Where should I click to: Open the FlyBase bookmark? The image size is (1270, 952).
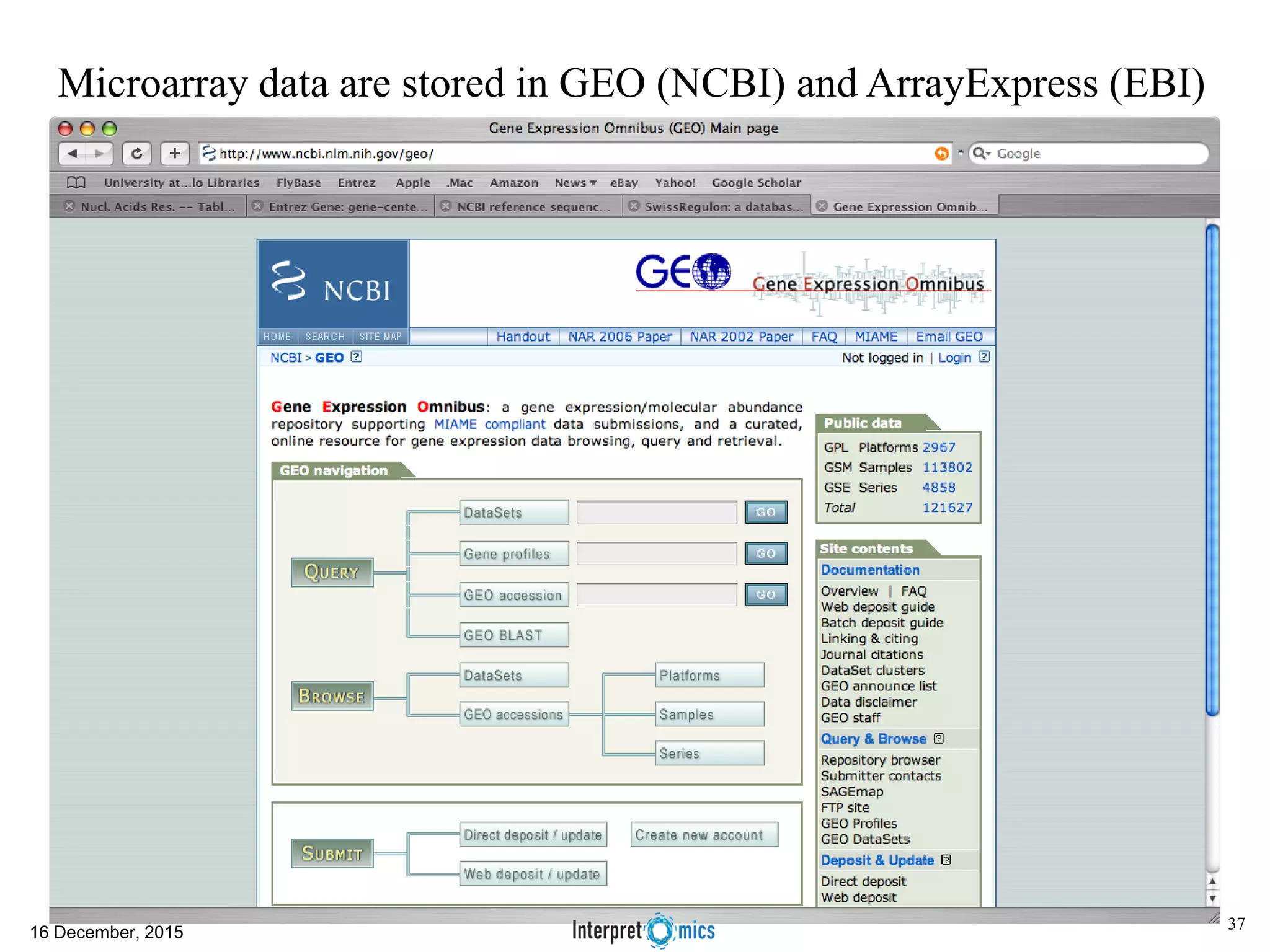click(298, 183)
